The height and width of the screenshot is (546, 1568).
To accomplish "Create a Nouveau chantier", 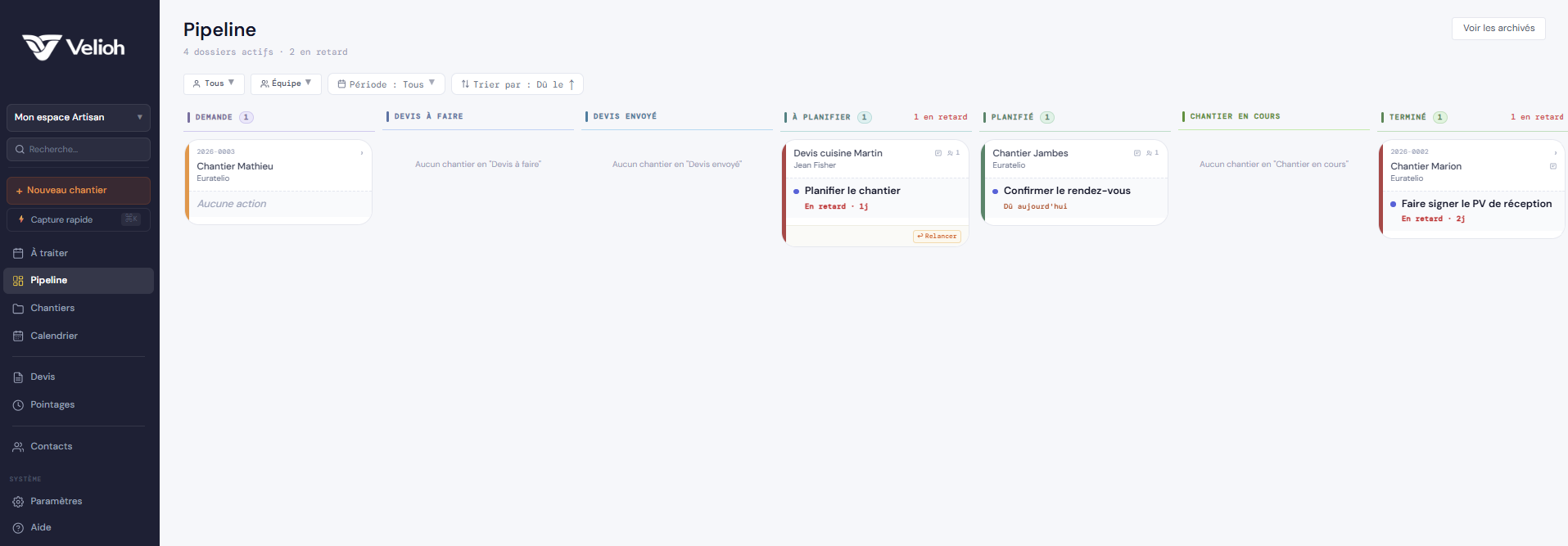I will tap(79, 190).
